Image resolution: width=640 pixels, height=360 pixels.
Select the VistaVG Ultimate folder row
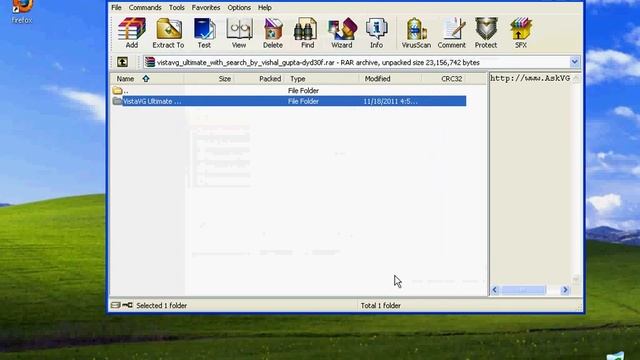(x=289, y=101)
